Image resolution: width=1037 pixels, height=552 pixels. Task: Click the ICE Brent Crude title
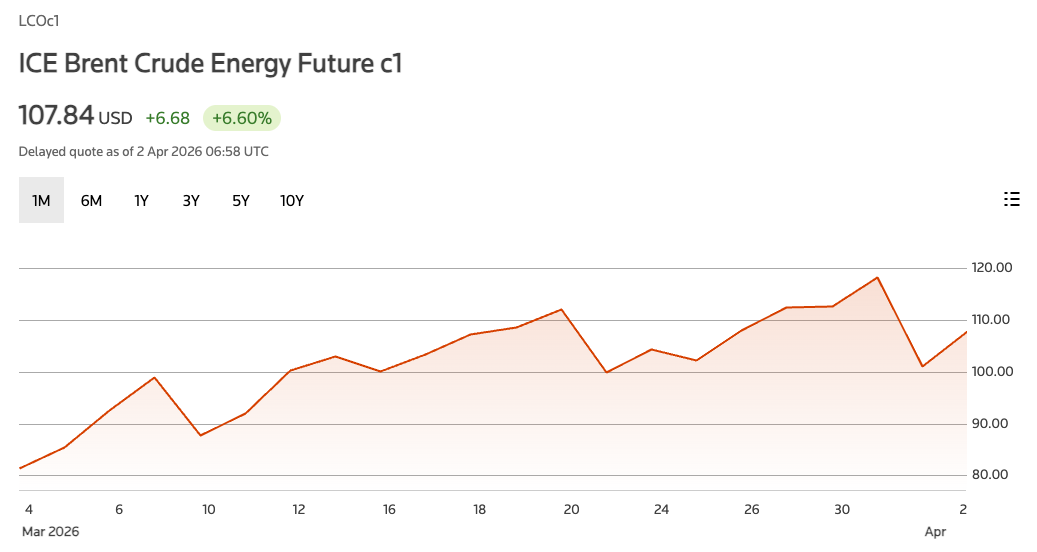(x=210, y=64)
